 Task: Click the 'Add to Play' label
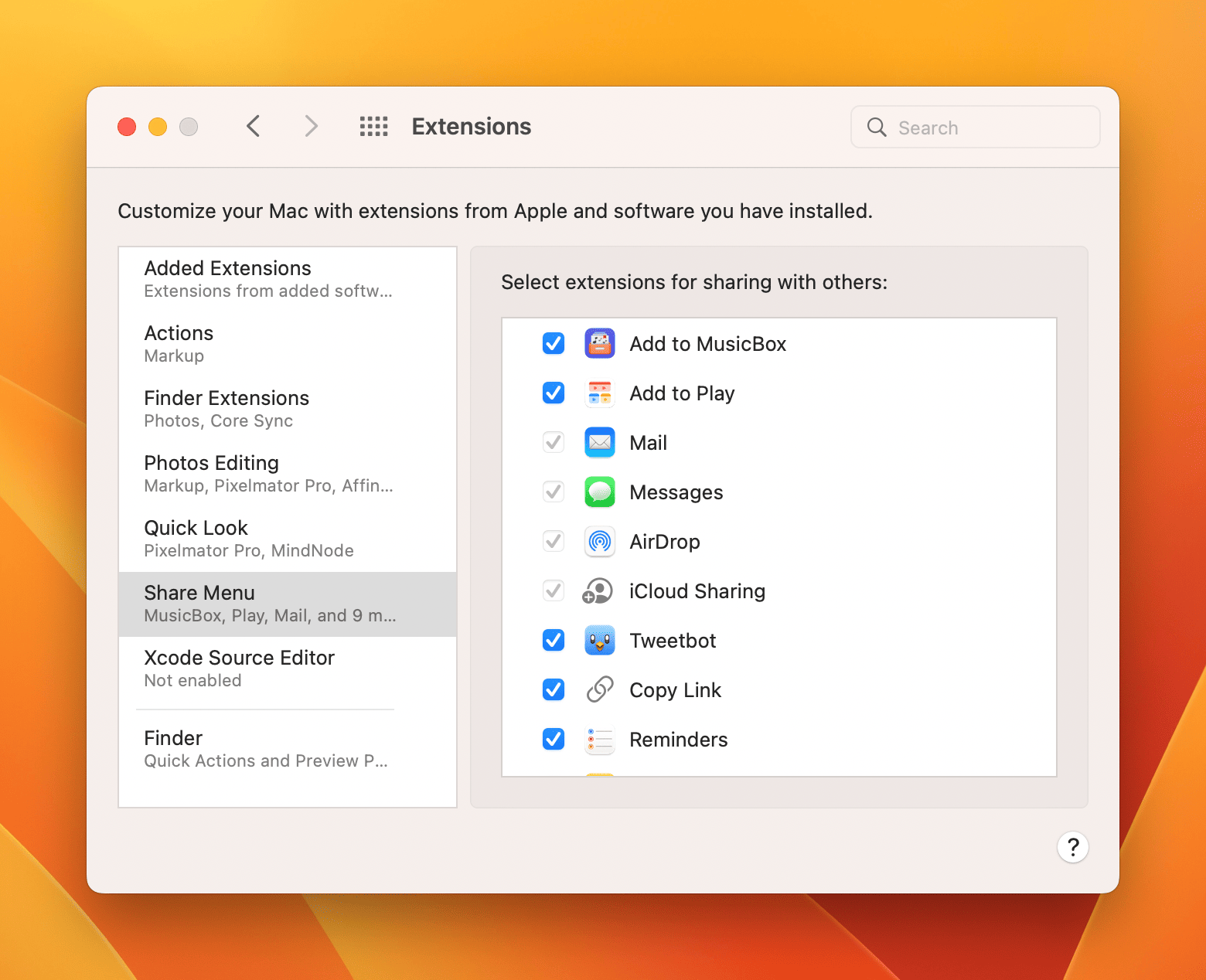tap(682, 393)
